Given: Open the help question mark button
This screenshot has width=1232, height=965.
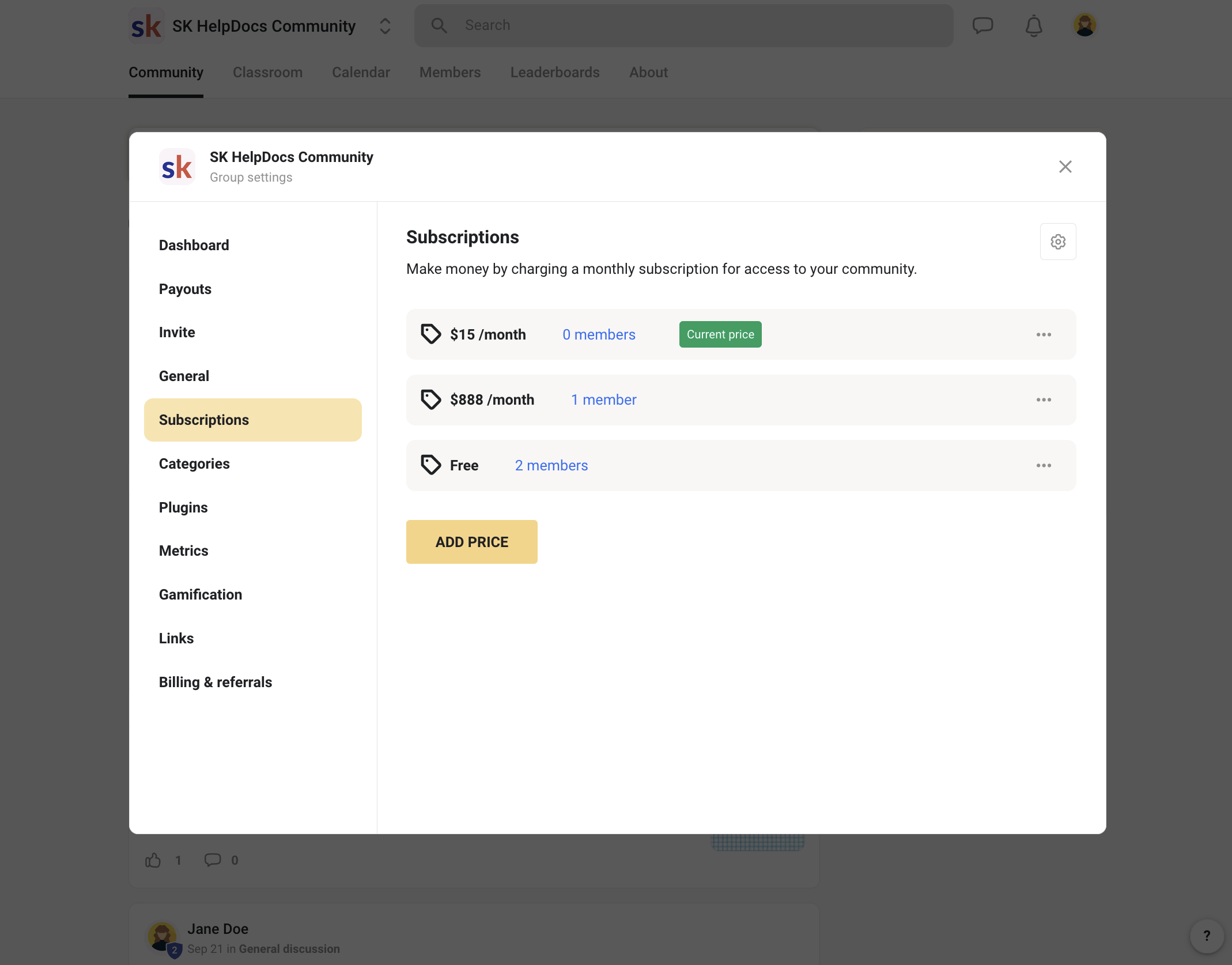Looking at the screenshot, I should click(x=1207, y=936).
